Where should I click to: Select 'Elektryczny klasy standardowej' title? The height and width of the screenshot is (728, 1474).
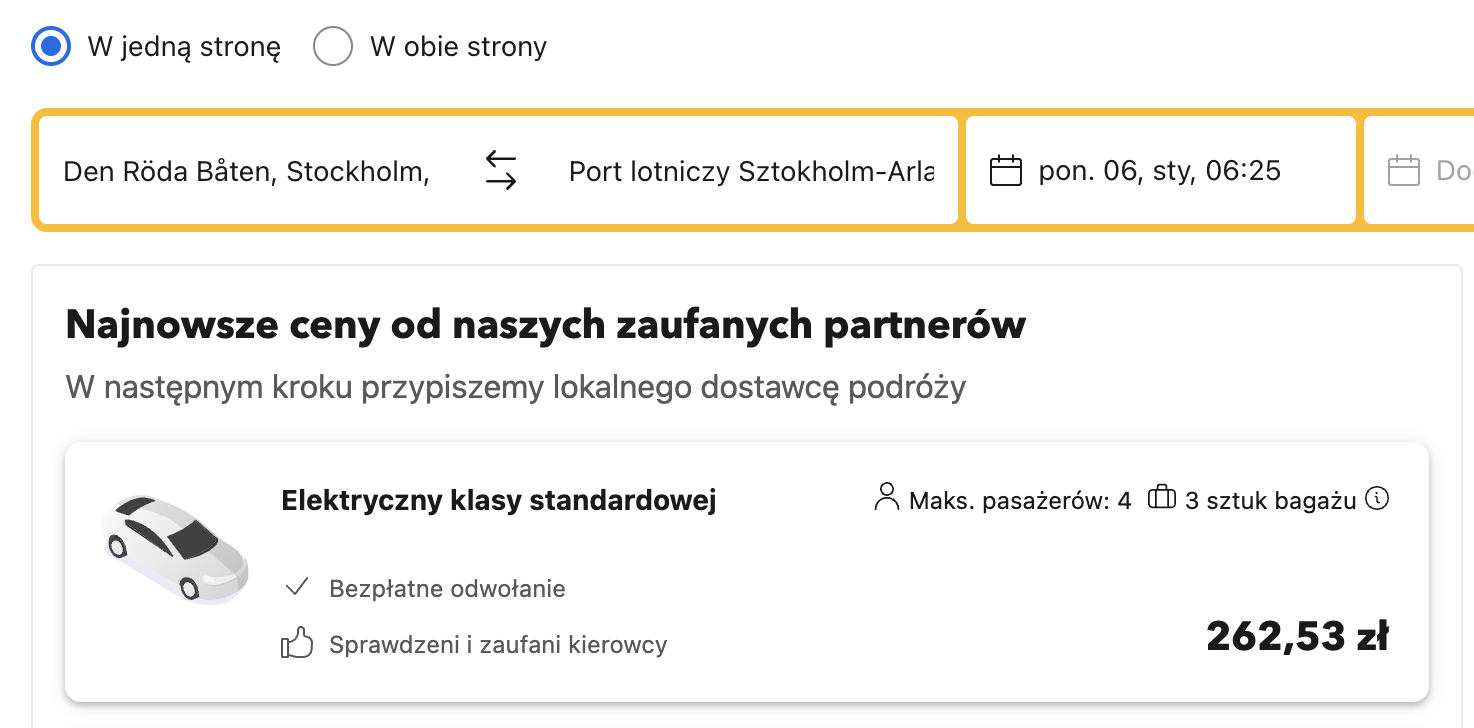(x=499, y=500)
